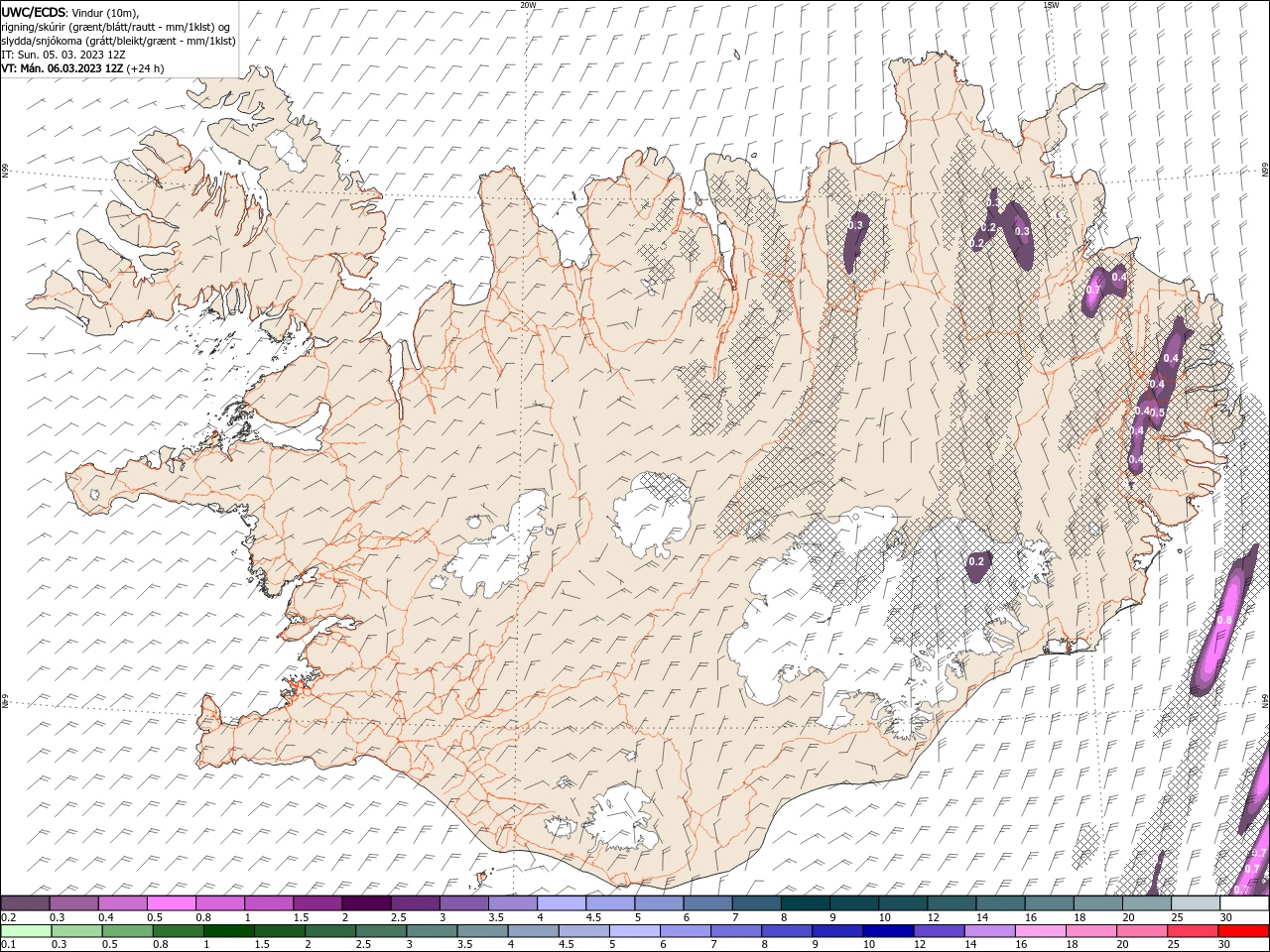Pick snow scale swatch between 0.3 and 0.4
1270x952 pixels.
73,903
